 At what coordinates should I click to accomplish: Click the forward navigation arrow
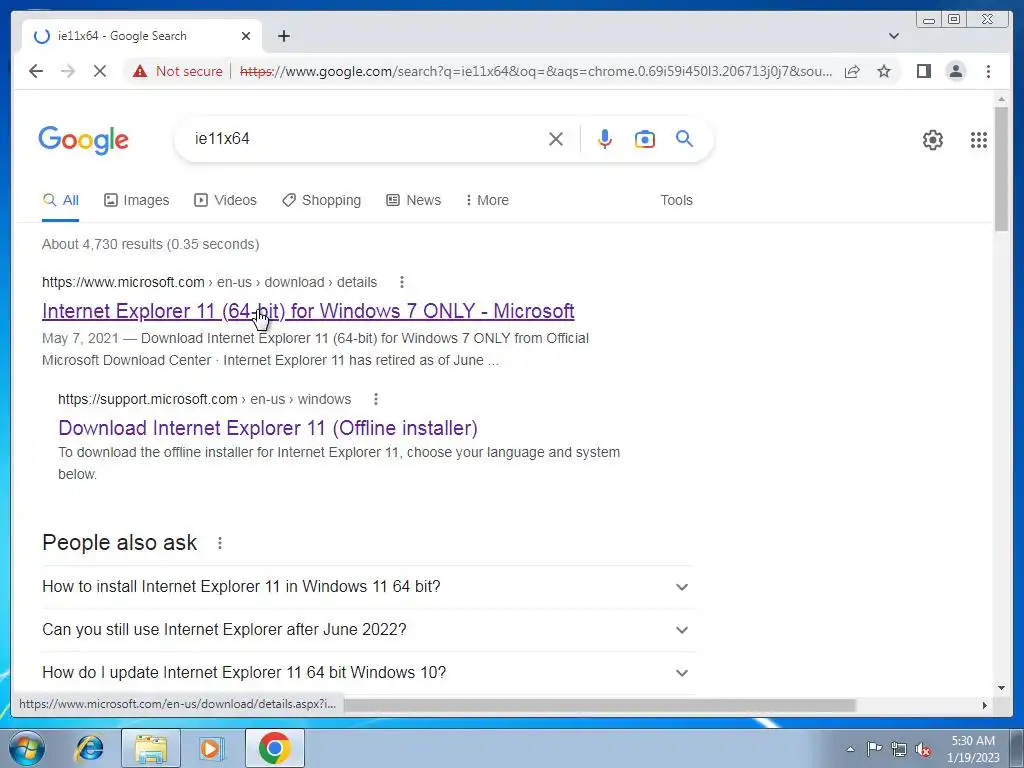68,71
